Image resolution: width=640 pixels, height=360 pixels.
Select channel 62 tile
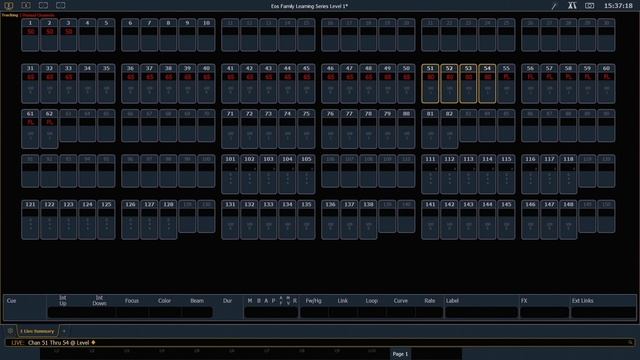click(x=49, y=129)
